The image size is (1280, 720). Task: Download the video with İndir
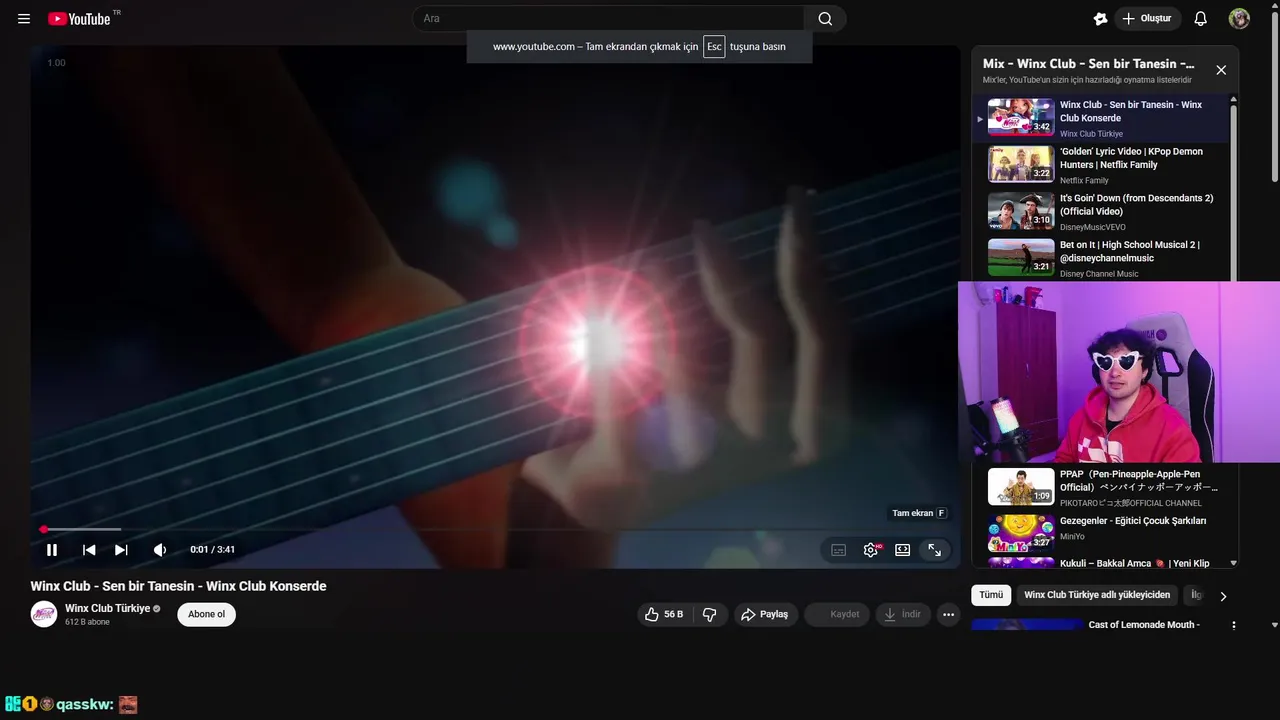(x=903, y=614)
